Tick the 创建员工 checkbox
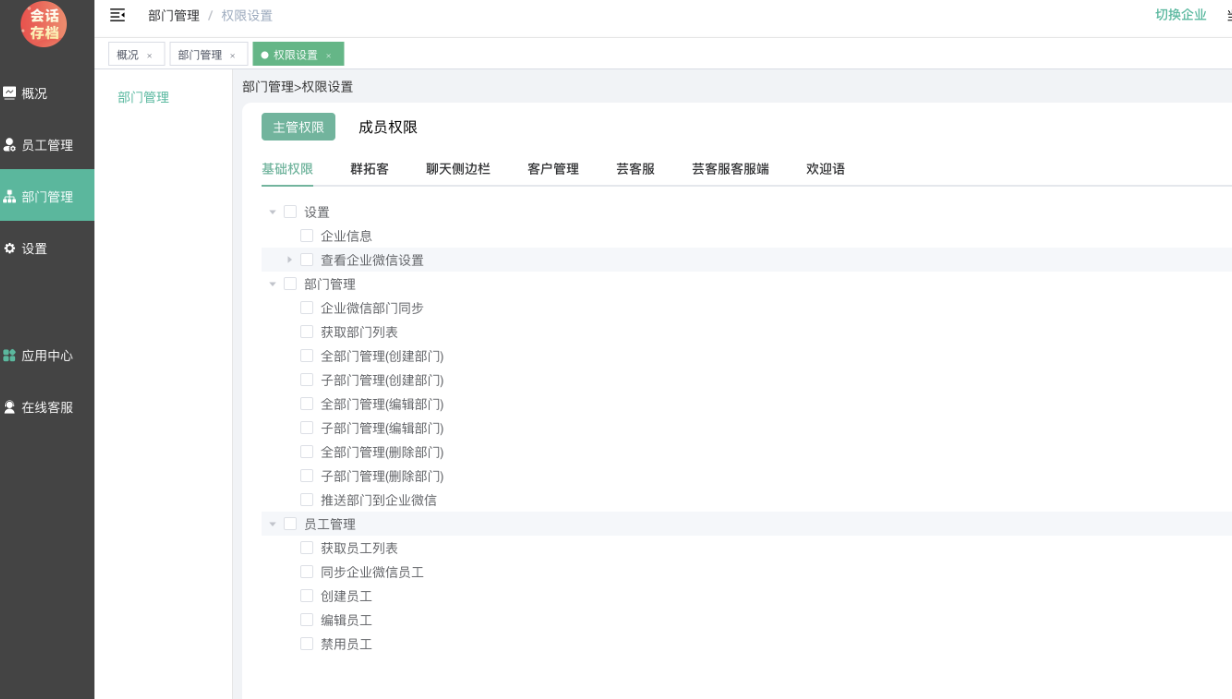 coord(307,596)
